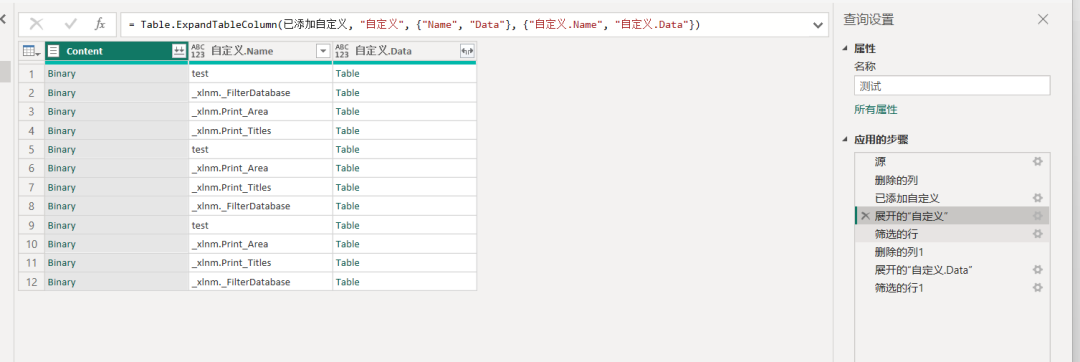This screenshot has height=362, width=1080.
Task: Select the 筛选的行1 step
Action: click(x=952, y=288)
